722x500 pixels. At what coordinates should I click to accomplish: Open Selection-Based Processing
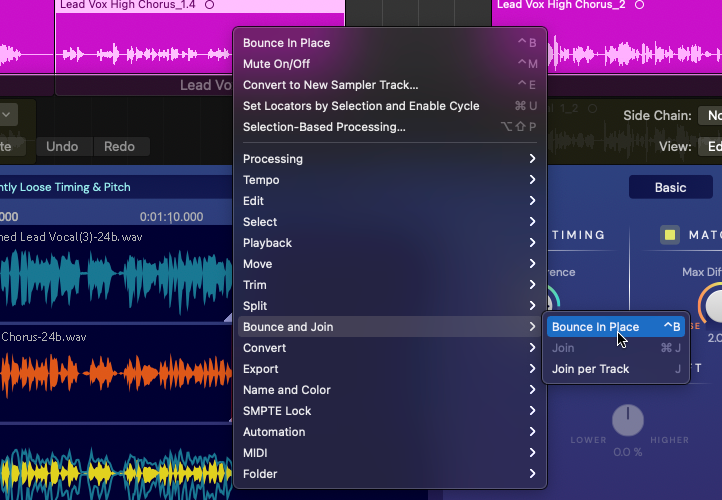click(324, 127)
